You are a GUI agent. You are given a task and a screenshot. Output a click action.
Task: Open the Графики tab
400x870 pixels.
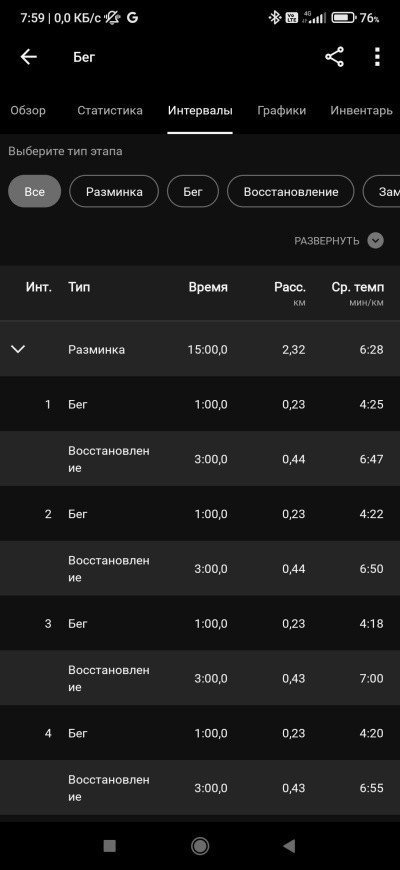pos(281,110)
